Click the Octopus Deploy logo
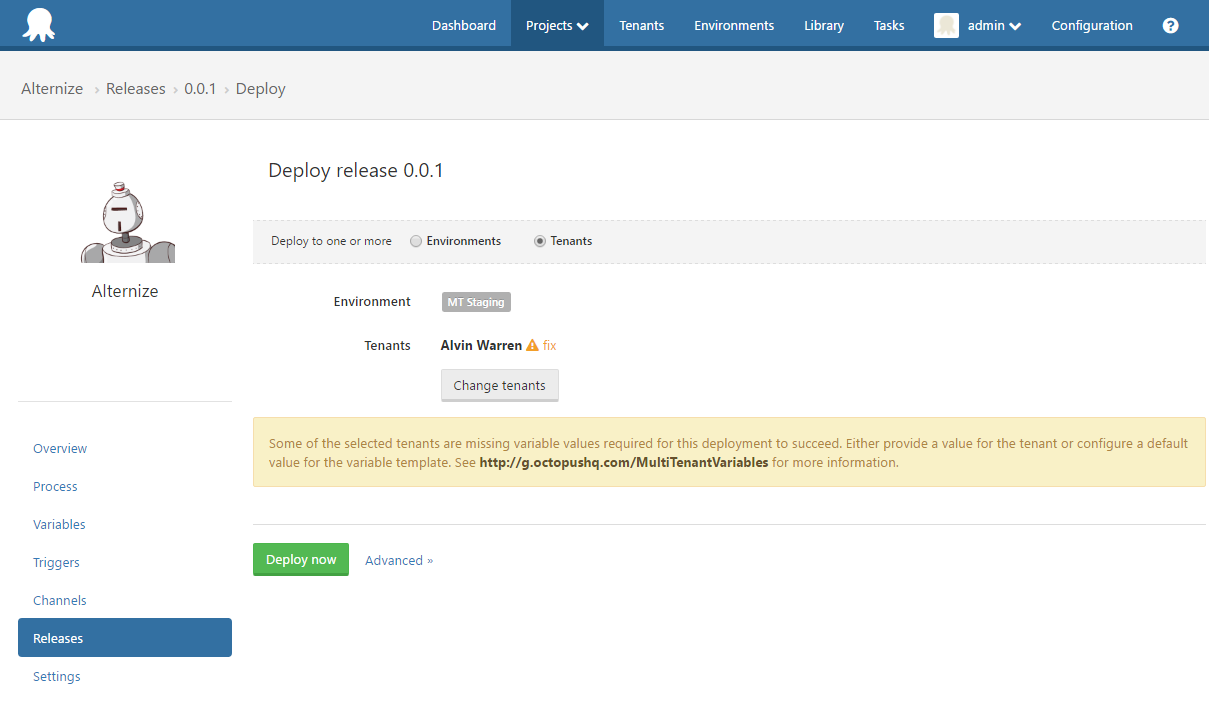Viewport: 1209px width, 706px height. pos(39,24)
